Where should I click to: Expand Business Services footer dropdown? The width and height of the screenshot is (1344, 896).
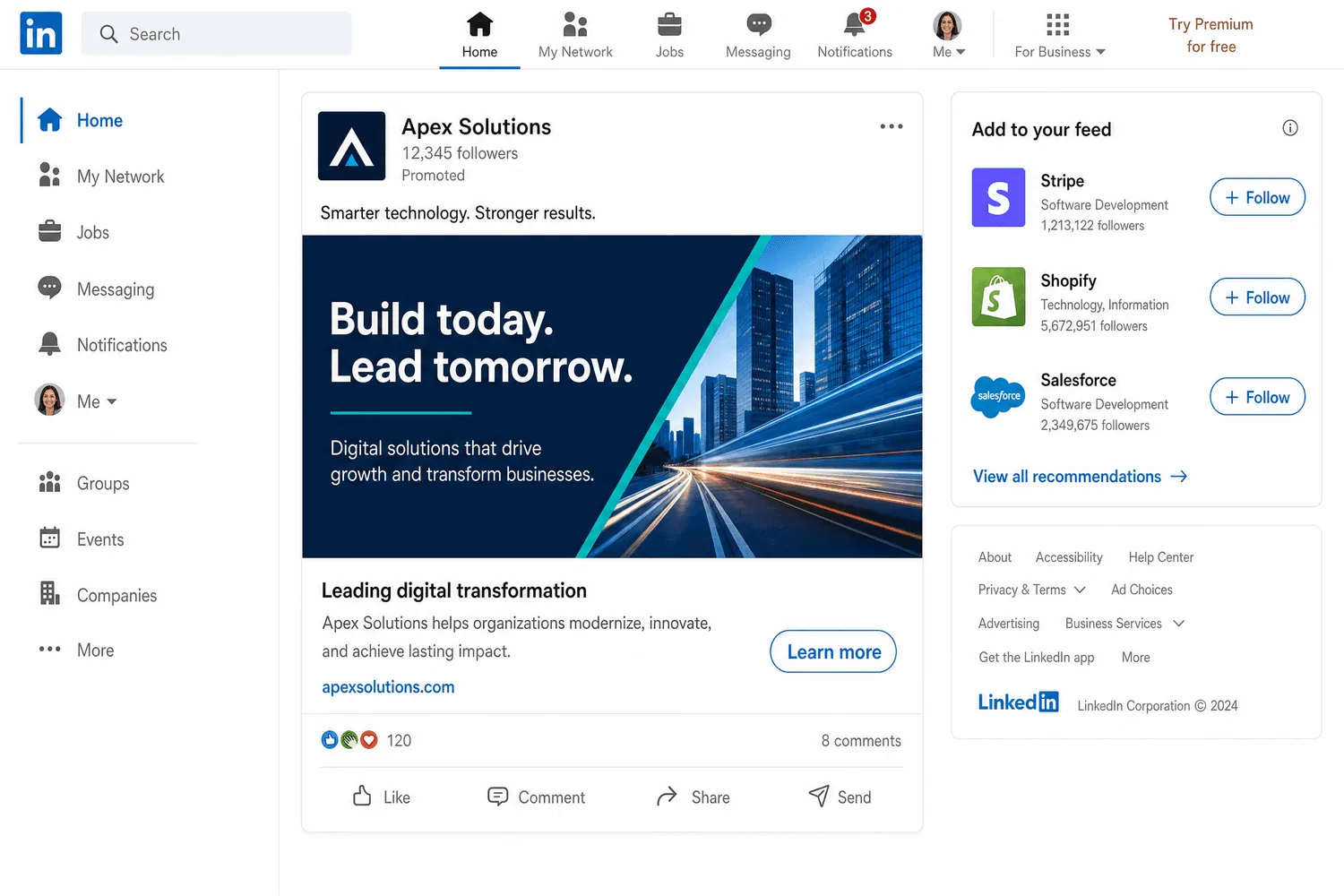coord(1124,623)
